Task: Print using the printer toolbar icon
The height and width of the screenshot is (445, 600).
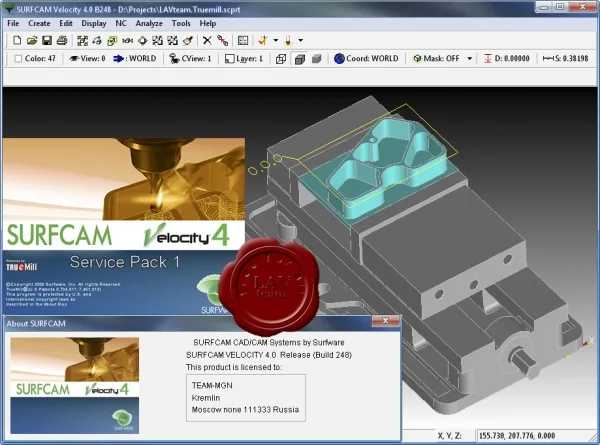Action: click(62, 40)
